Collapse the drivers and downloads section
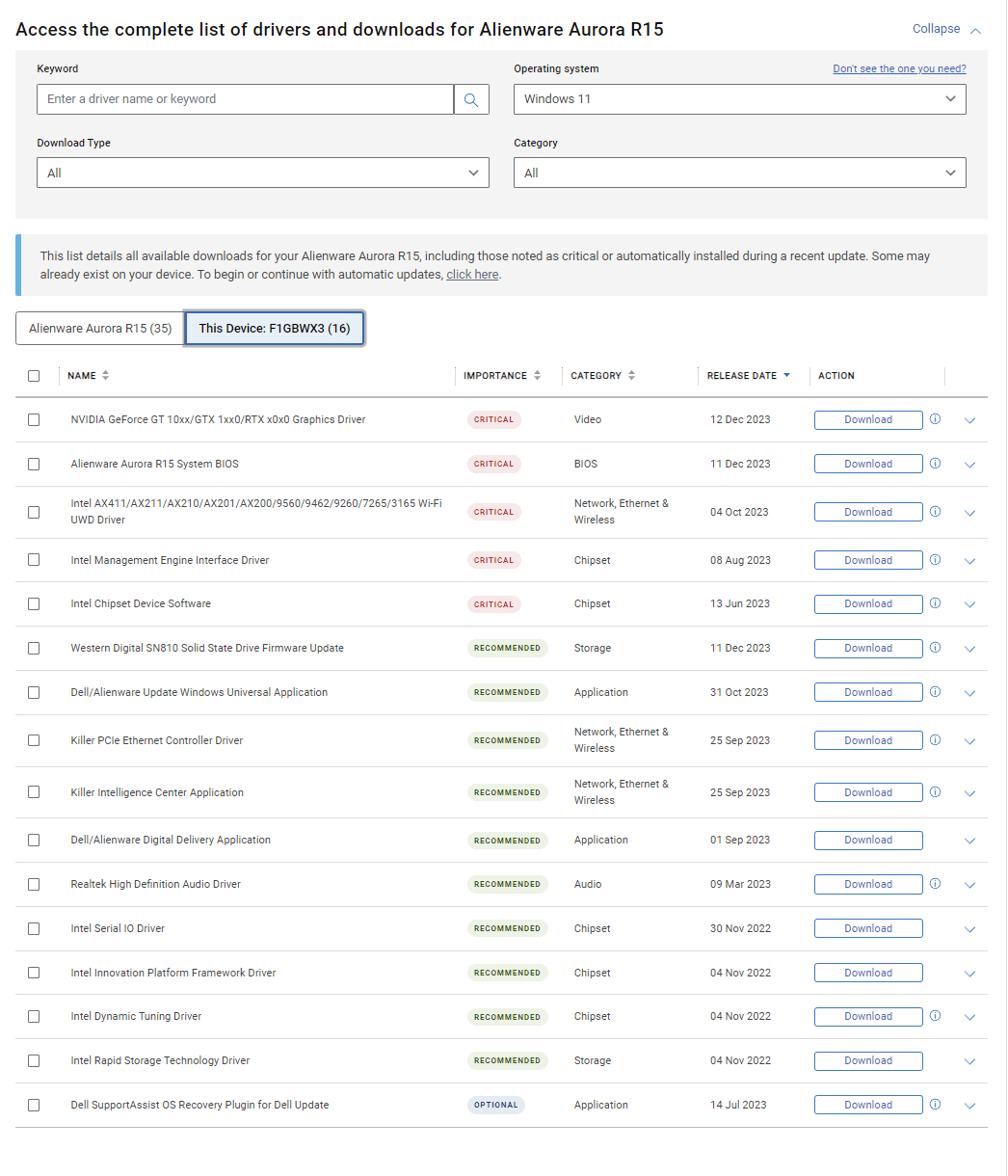The width and height of the screenshot is (1008, 1176). tap(946, 29)
